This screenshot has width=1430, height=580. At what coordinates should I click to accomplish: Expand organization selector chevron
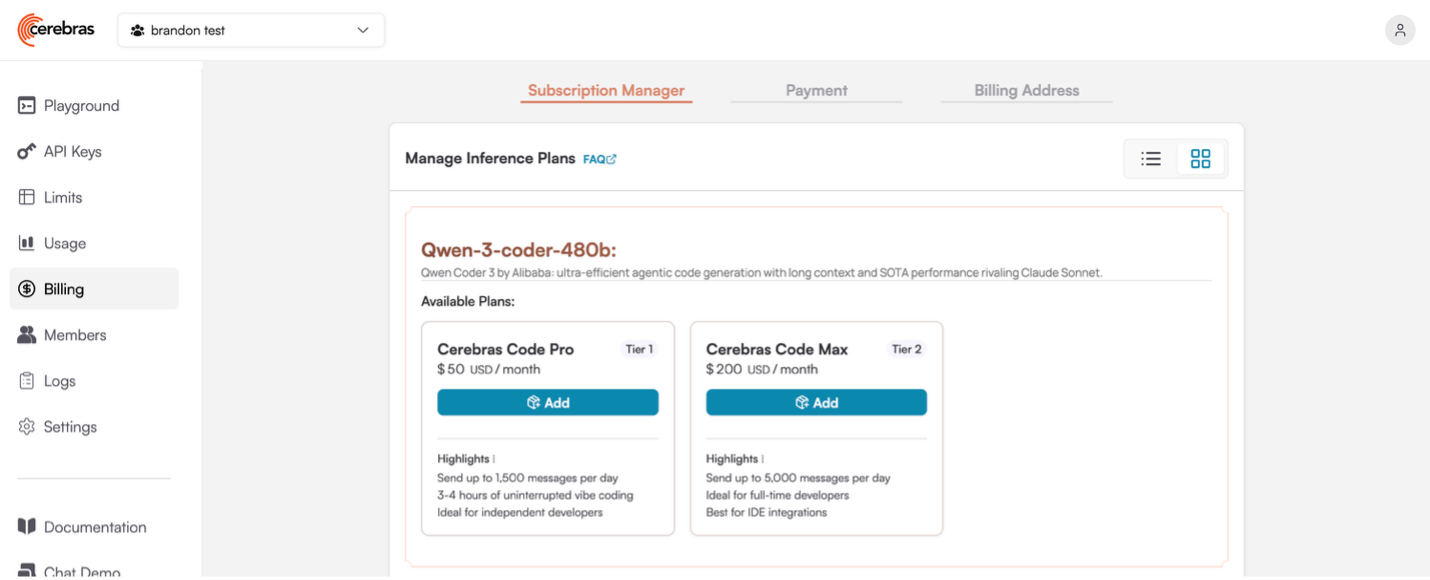[363, 31]
